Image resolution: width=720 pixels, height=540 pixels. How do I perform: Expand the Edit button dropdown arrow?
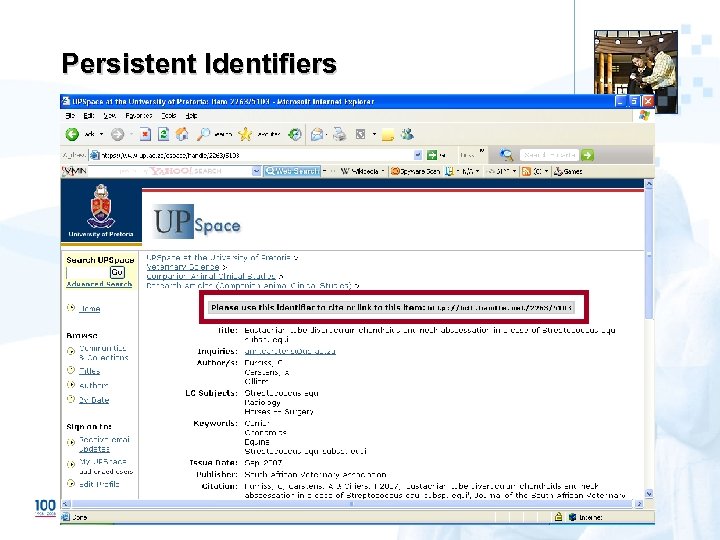click(374, 134)
